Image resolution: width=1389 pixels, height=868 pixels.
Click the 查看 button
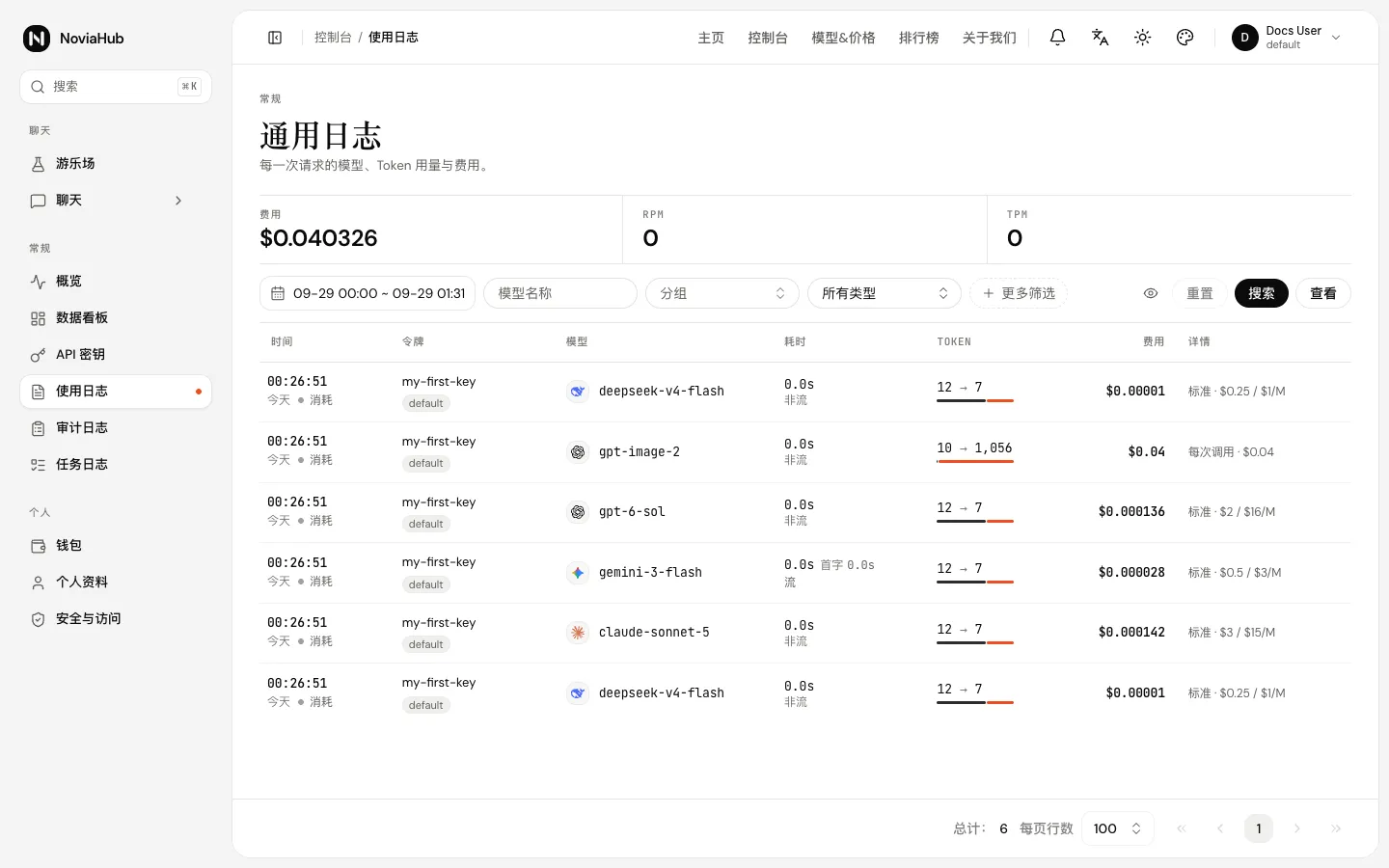click(1323, 293)
